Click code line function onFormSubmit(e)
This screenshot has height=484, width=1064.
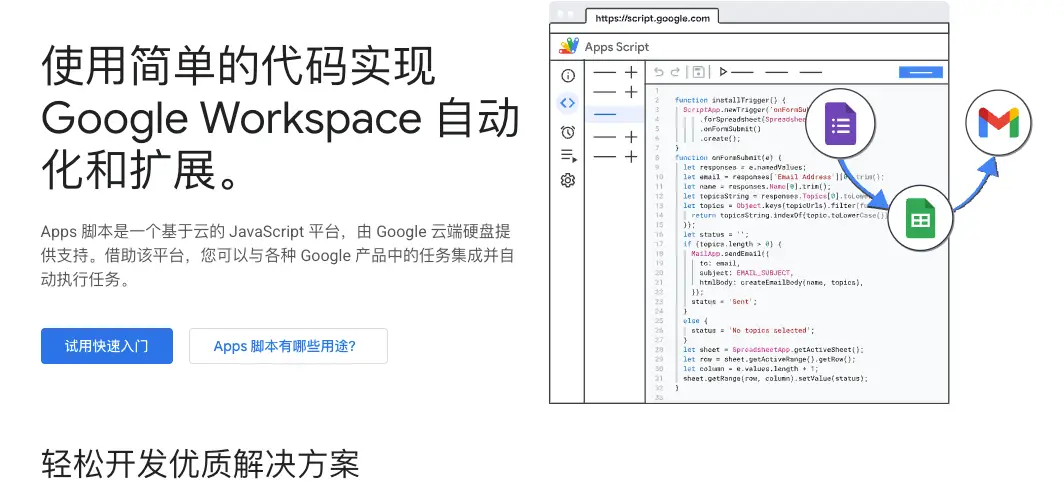pyautogui.click(x=728, y=157)
